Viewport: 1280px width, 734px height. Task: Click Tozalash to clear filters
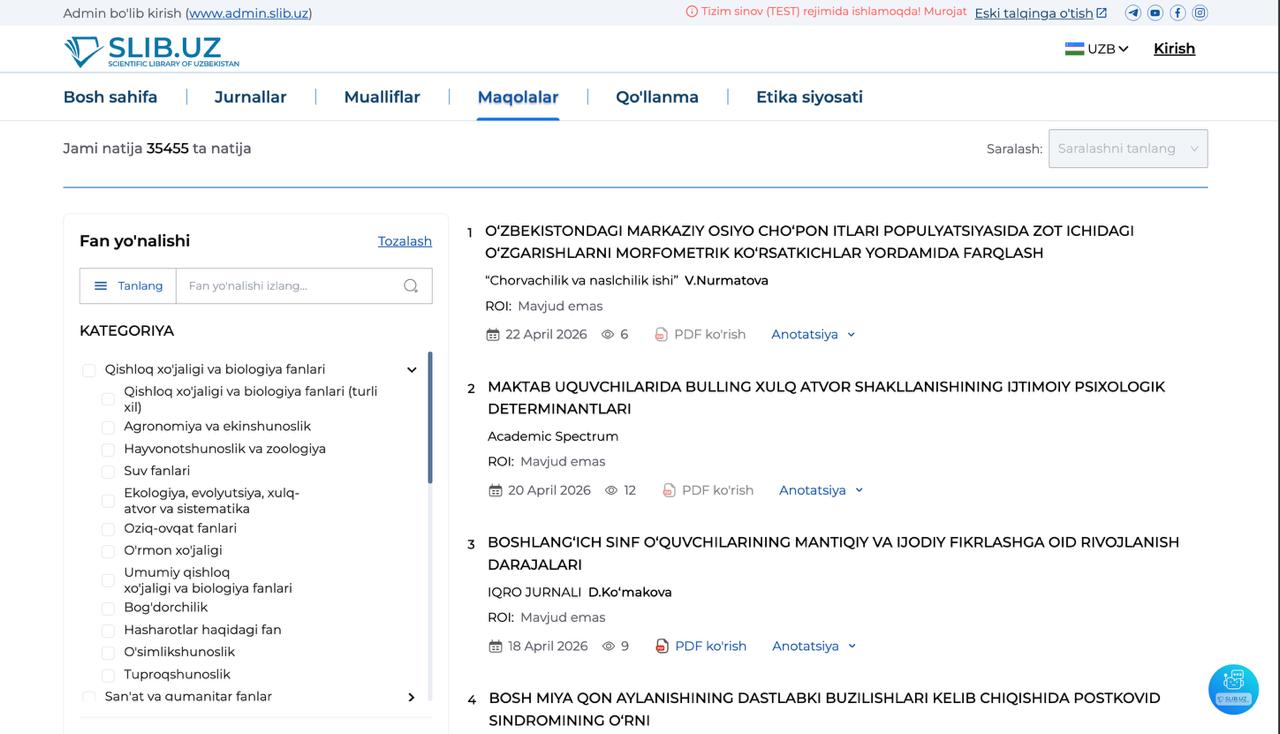404,241
